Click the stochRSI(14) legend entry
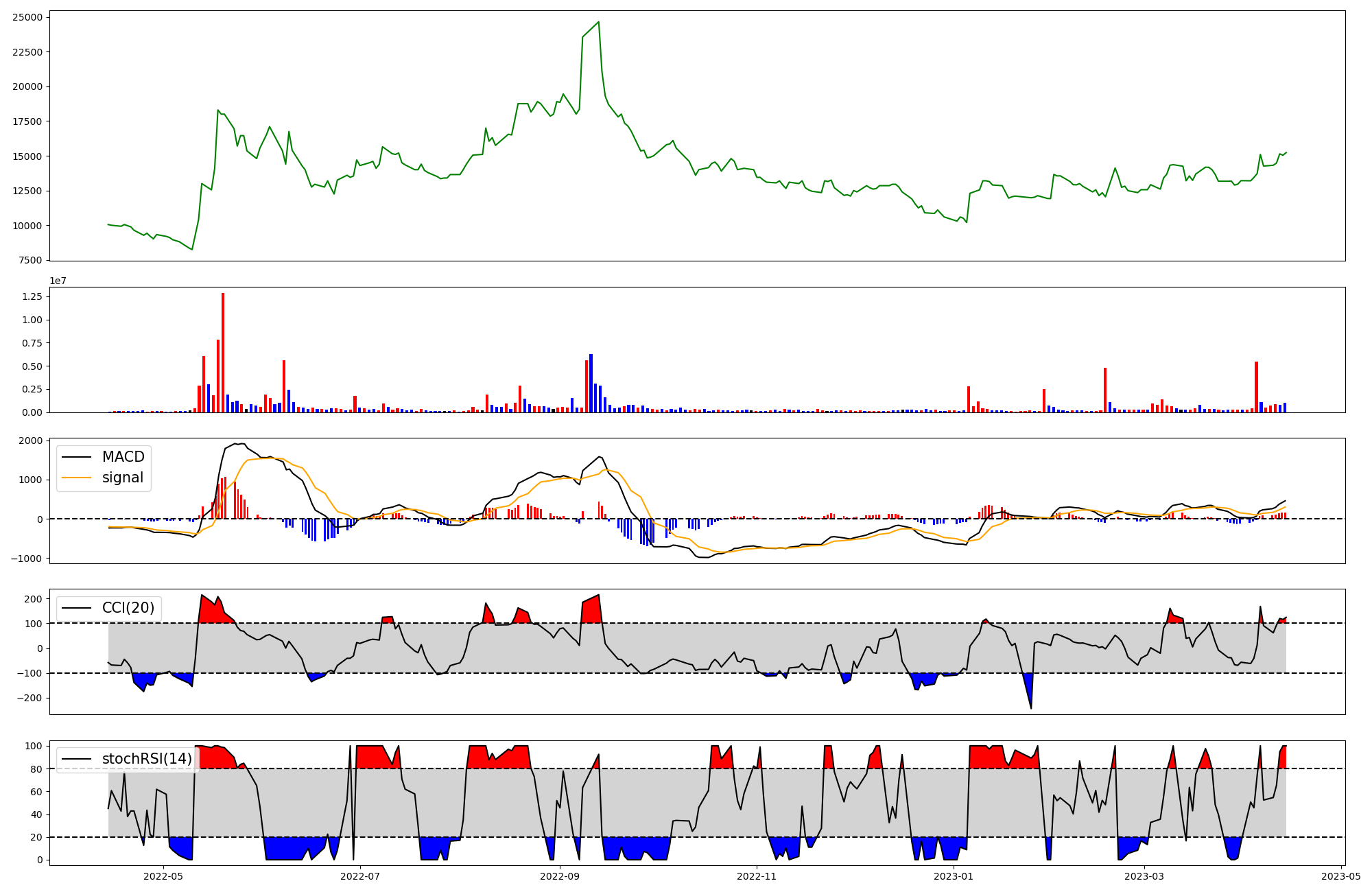 (x=147, y=759)
